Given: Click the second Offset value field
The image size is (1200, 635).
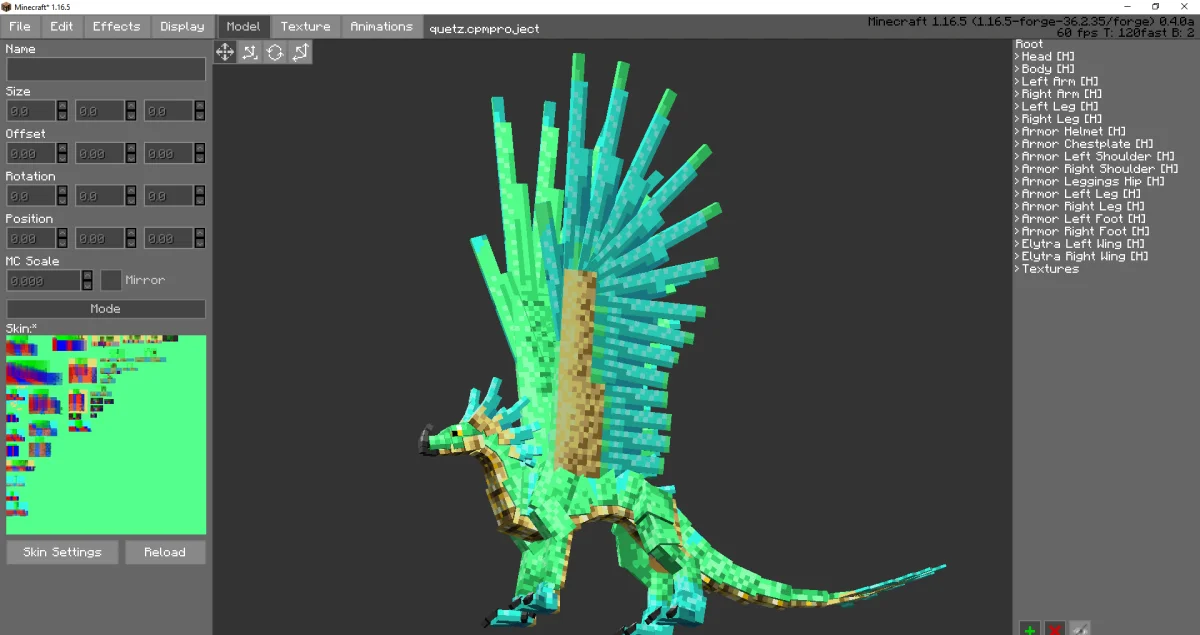Looking at the screenshot, I should (x=100, y=154).
